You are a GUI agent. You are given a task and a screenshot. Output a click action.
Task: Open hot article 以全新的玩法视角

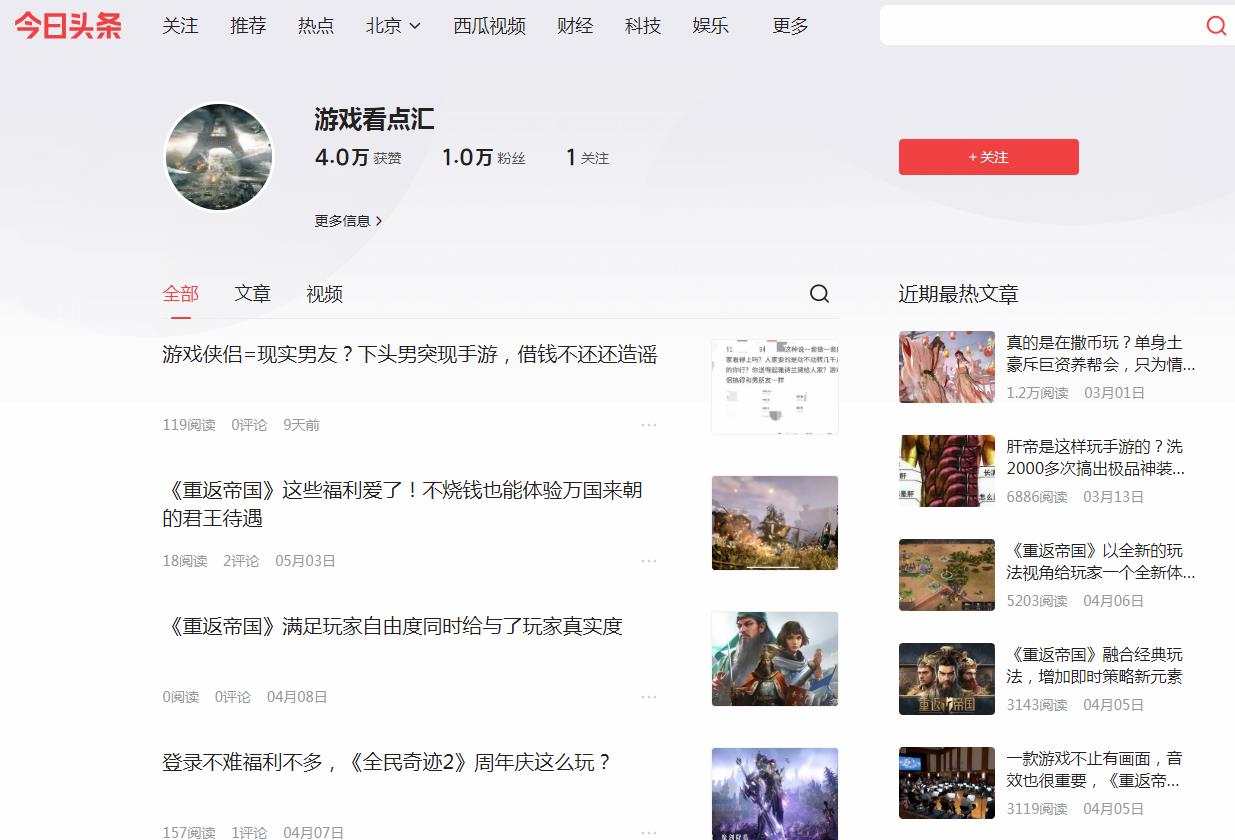pyautogui.click(x=1101, y=562)
